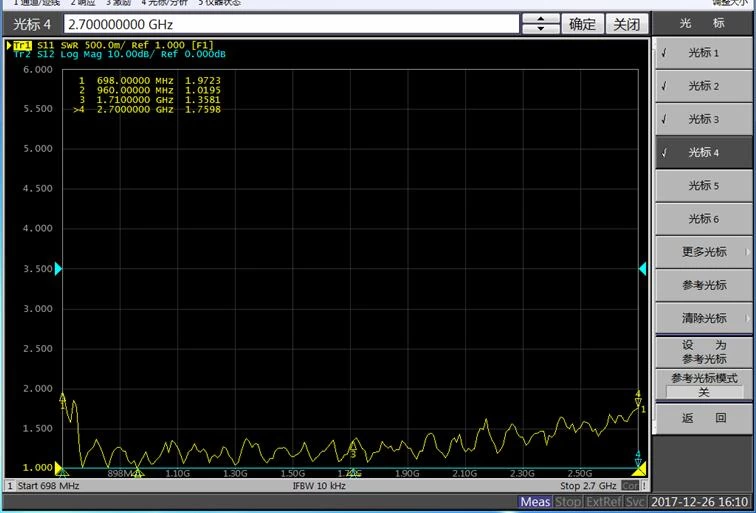756x513 pixels.
Task: Toggle the 光标 2 softkey
Action: click(x=703, y=86)
